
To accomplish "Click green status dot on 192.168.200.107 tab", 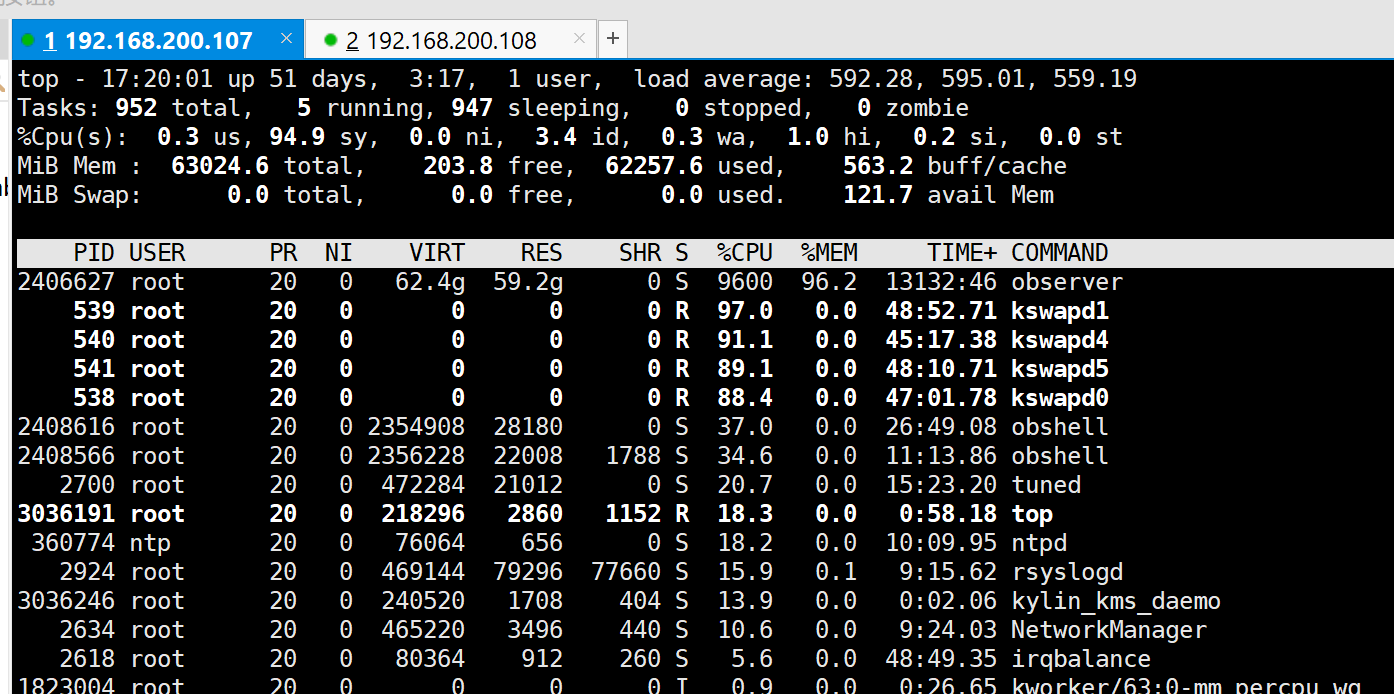I will coord(28,41).
